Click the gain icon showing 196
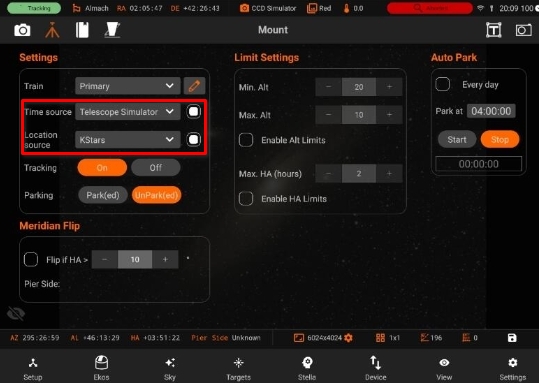The height and width of the screenshot is (383, 539). [x=424, y=338]
